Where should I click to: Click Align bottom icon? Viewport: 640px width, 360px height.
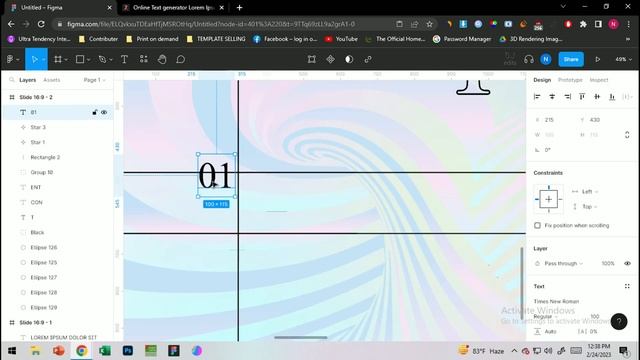(x=612, y=97)
